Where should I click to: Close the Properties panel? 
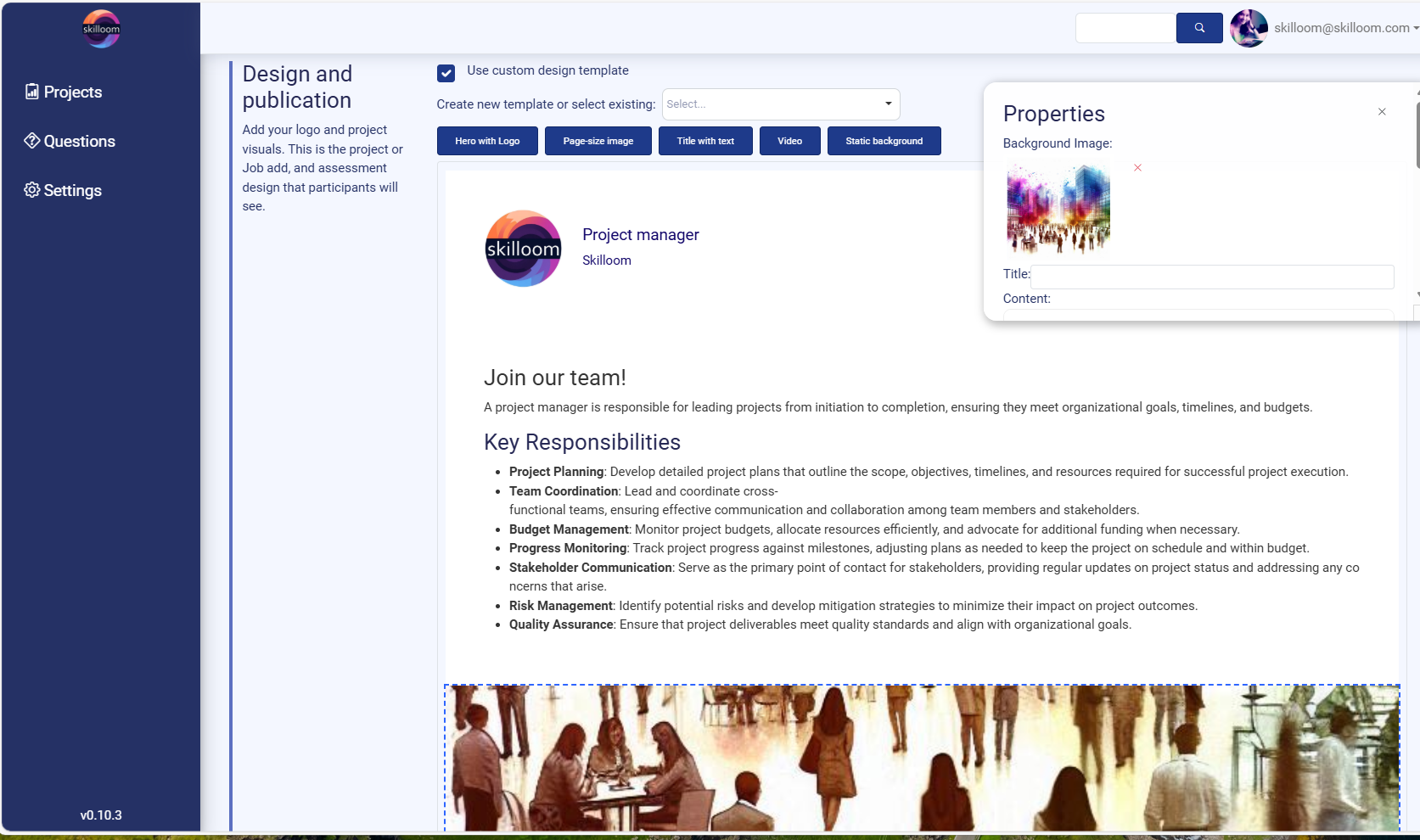[1381, 112]
